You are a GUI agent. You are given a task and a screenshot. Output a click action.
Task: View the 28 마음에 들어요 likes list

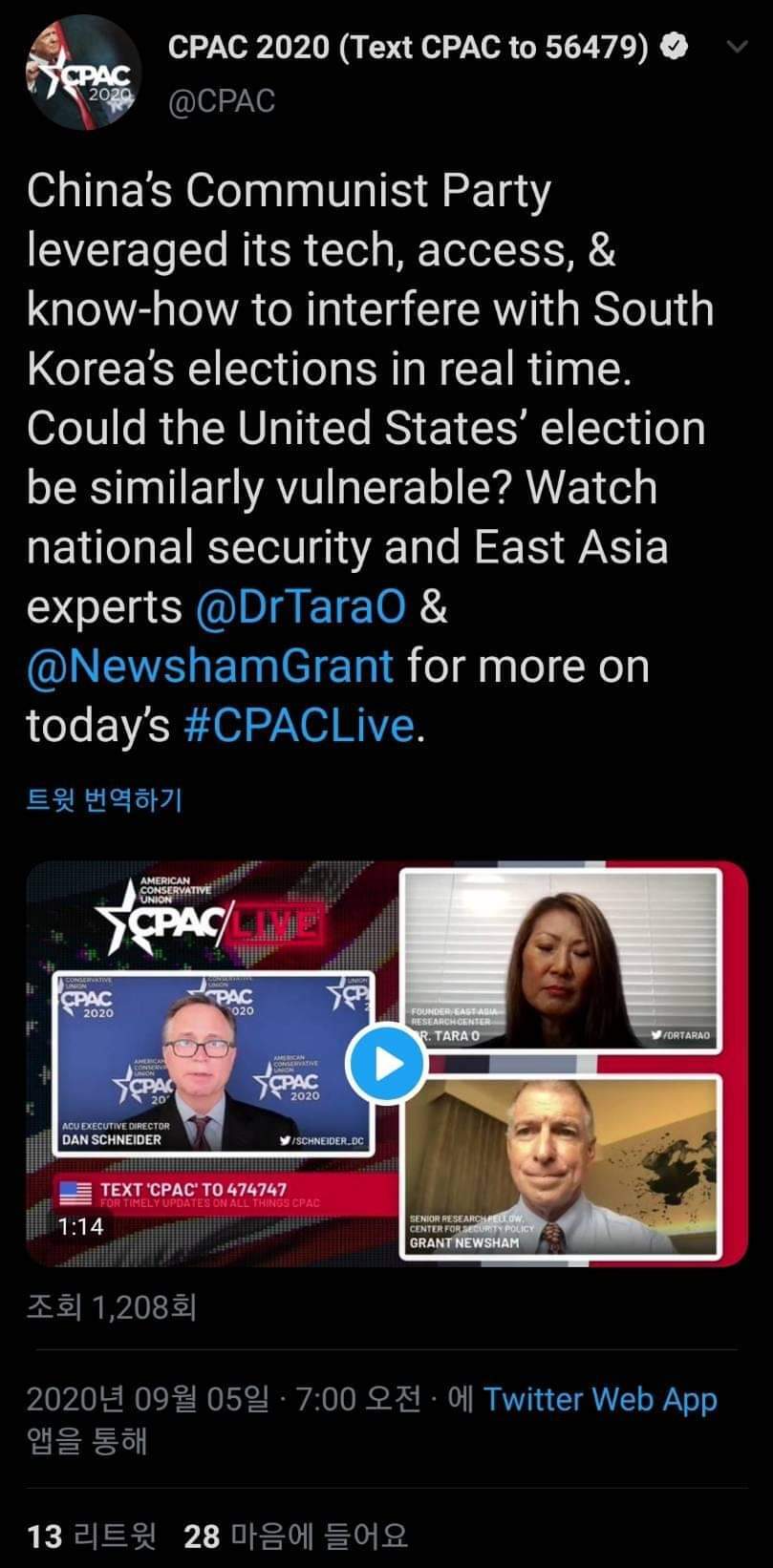tap(296, 1536)
